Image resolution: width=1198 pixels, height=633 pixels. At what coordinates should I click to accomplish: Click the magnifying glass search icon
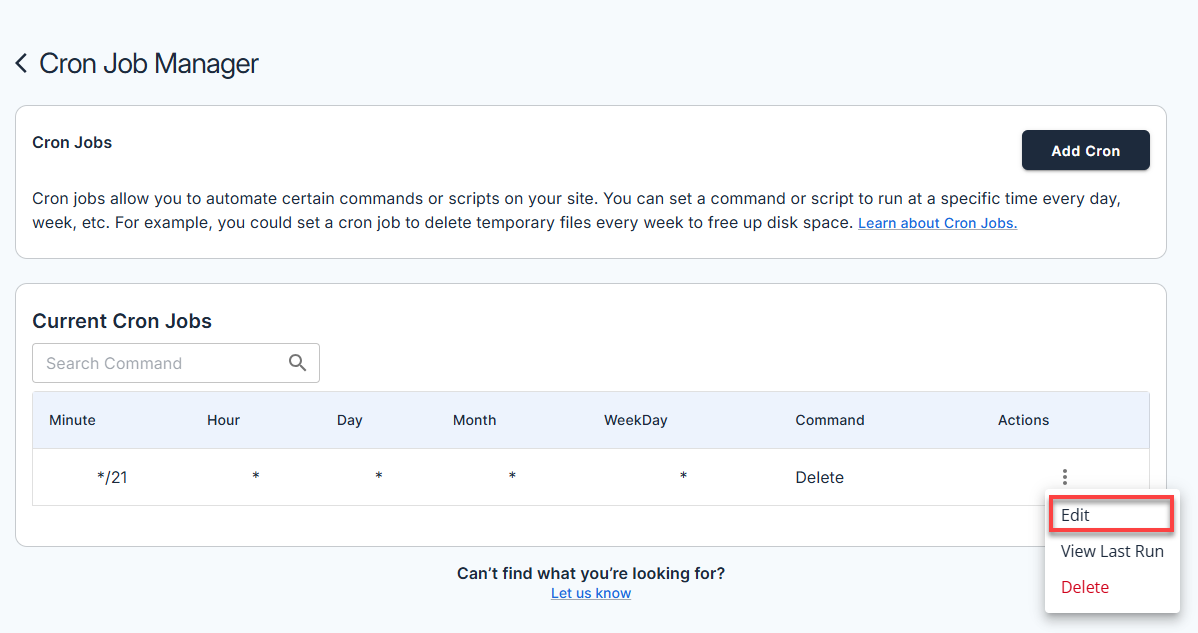tap(297, 363)
